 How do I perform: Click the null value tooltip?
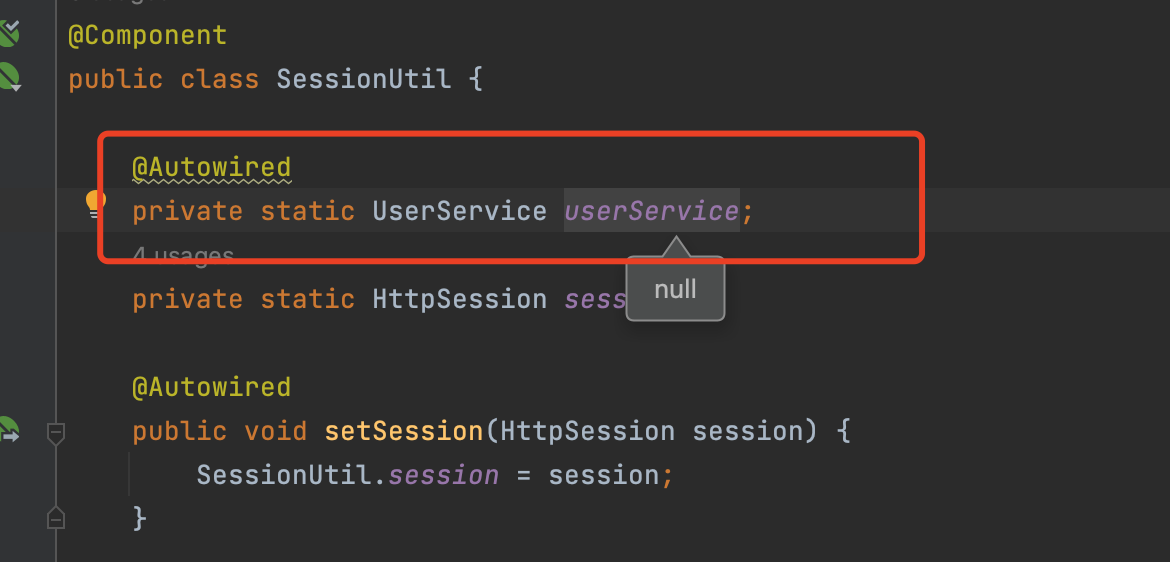tap(675, 290)
